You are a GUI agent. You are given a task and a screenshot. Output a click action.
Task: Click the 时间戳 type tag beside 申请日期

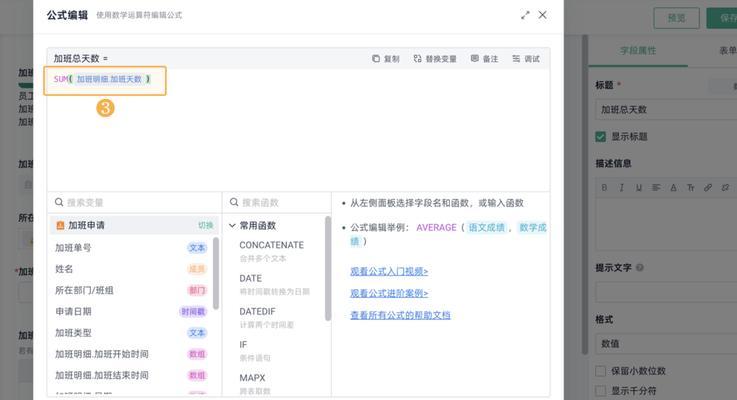193,311
